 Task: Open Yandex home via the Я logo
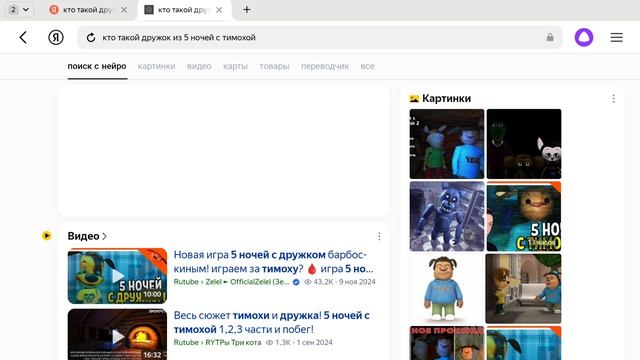coord(56,38)
